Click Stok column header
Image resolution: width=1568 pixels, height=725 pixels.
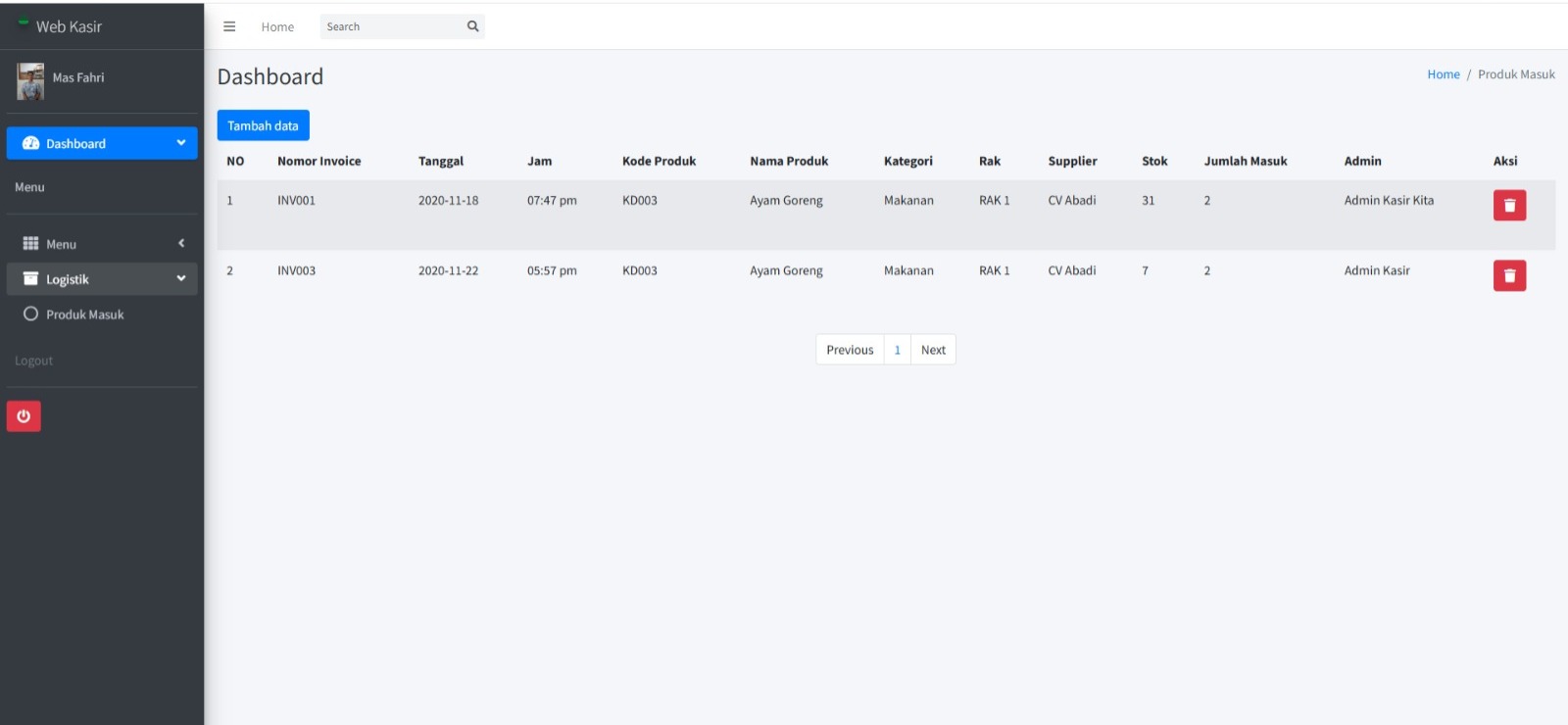coord(1154,161)
